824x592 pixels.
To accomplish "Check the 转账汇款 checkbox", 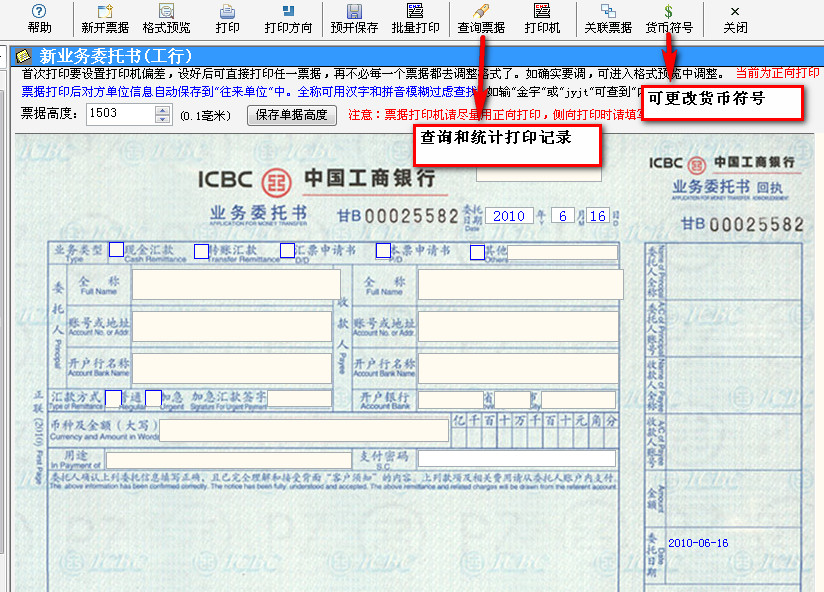I will (x=201, y=251).
